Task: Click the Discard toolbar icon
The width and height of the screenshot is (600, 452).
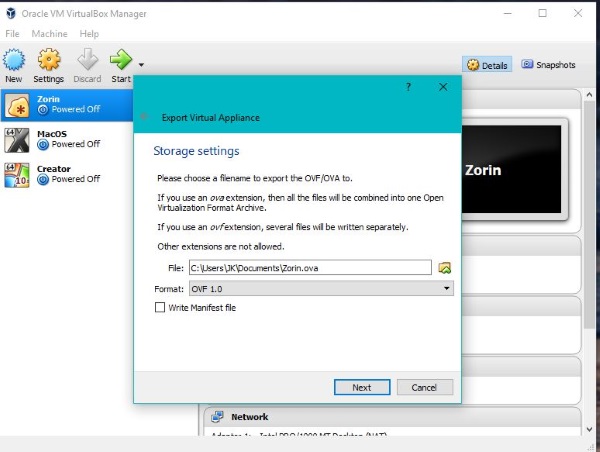Action: coord(88,60)
